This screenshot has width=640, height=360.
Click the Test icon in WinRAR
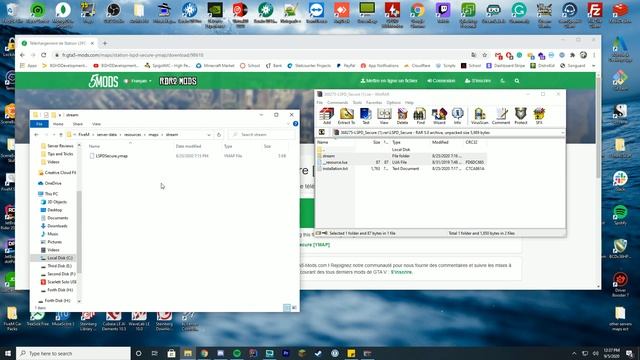366,116
